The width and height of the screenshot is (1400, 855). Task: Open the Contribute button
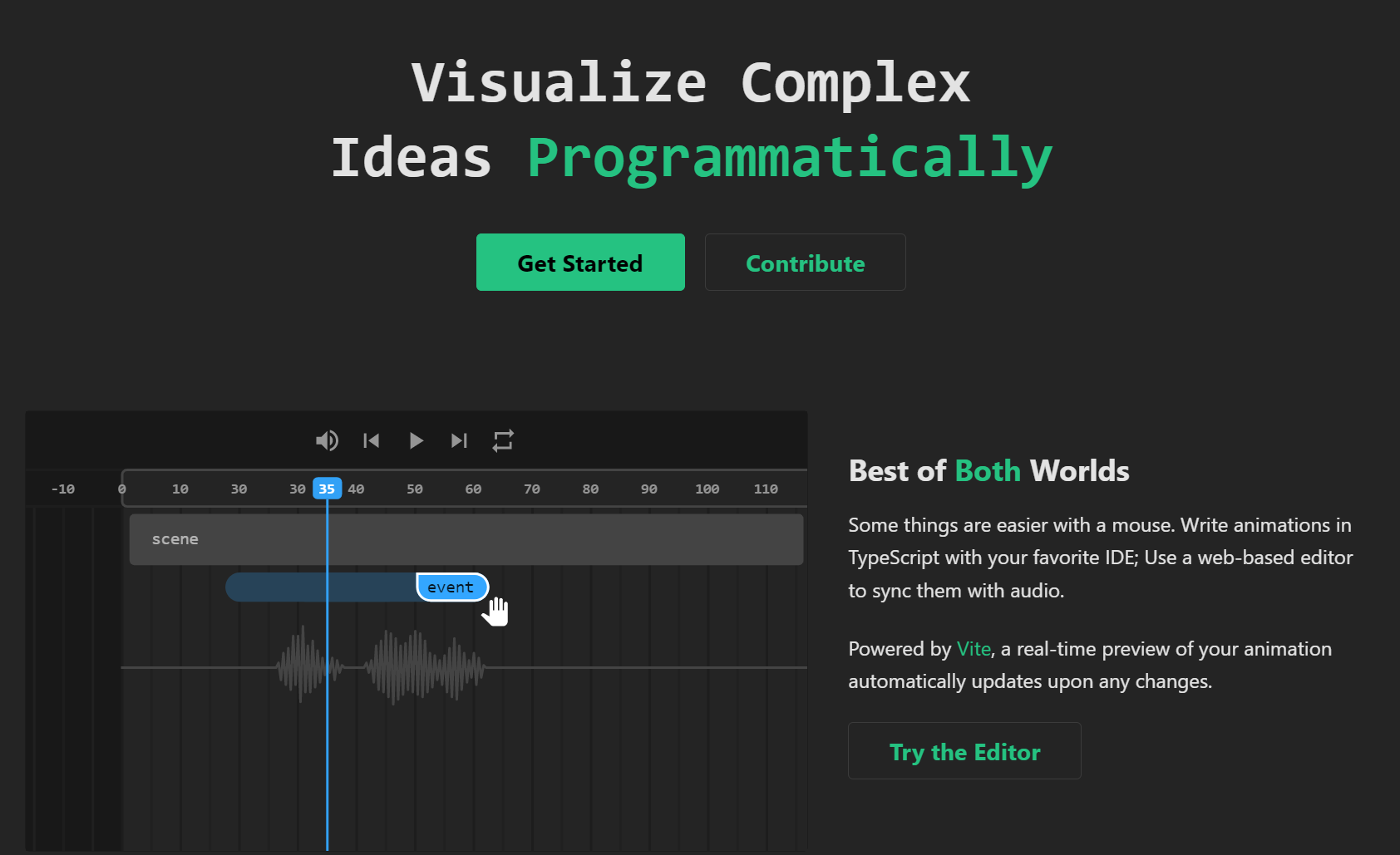[806, 263]
